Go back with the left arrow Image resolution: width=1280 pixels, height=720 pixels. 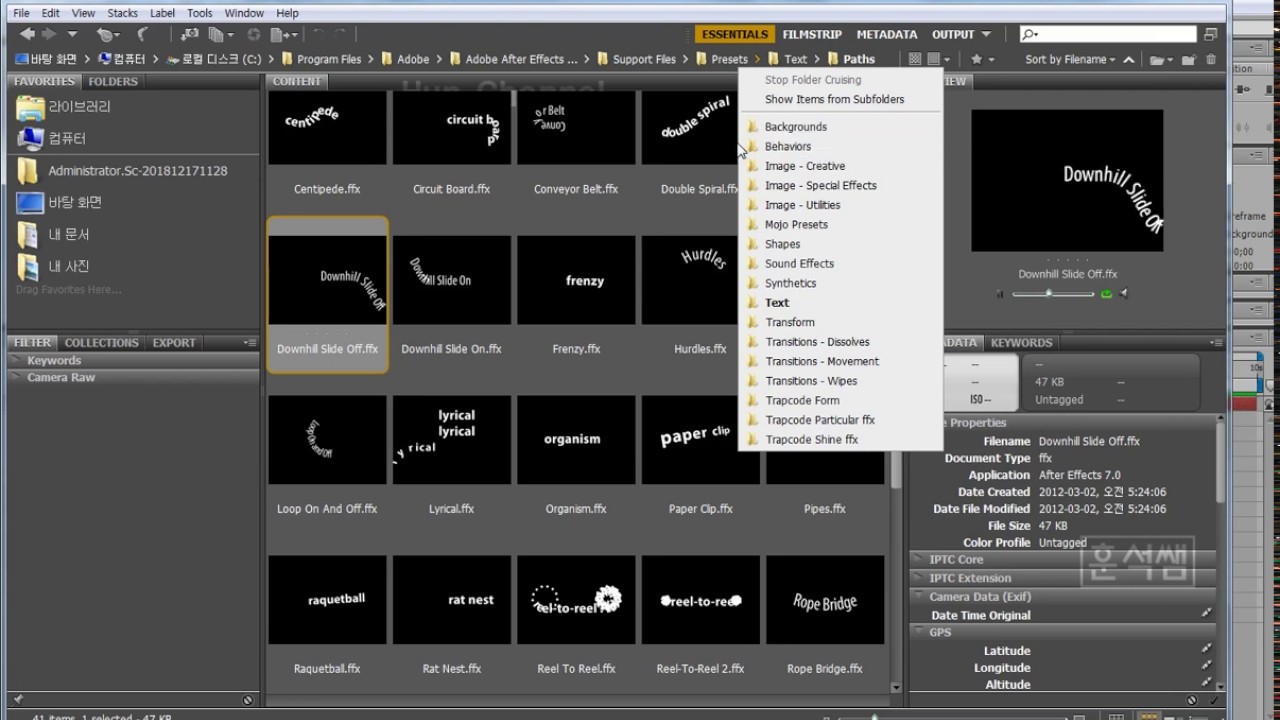point(27,34)
